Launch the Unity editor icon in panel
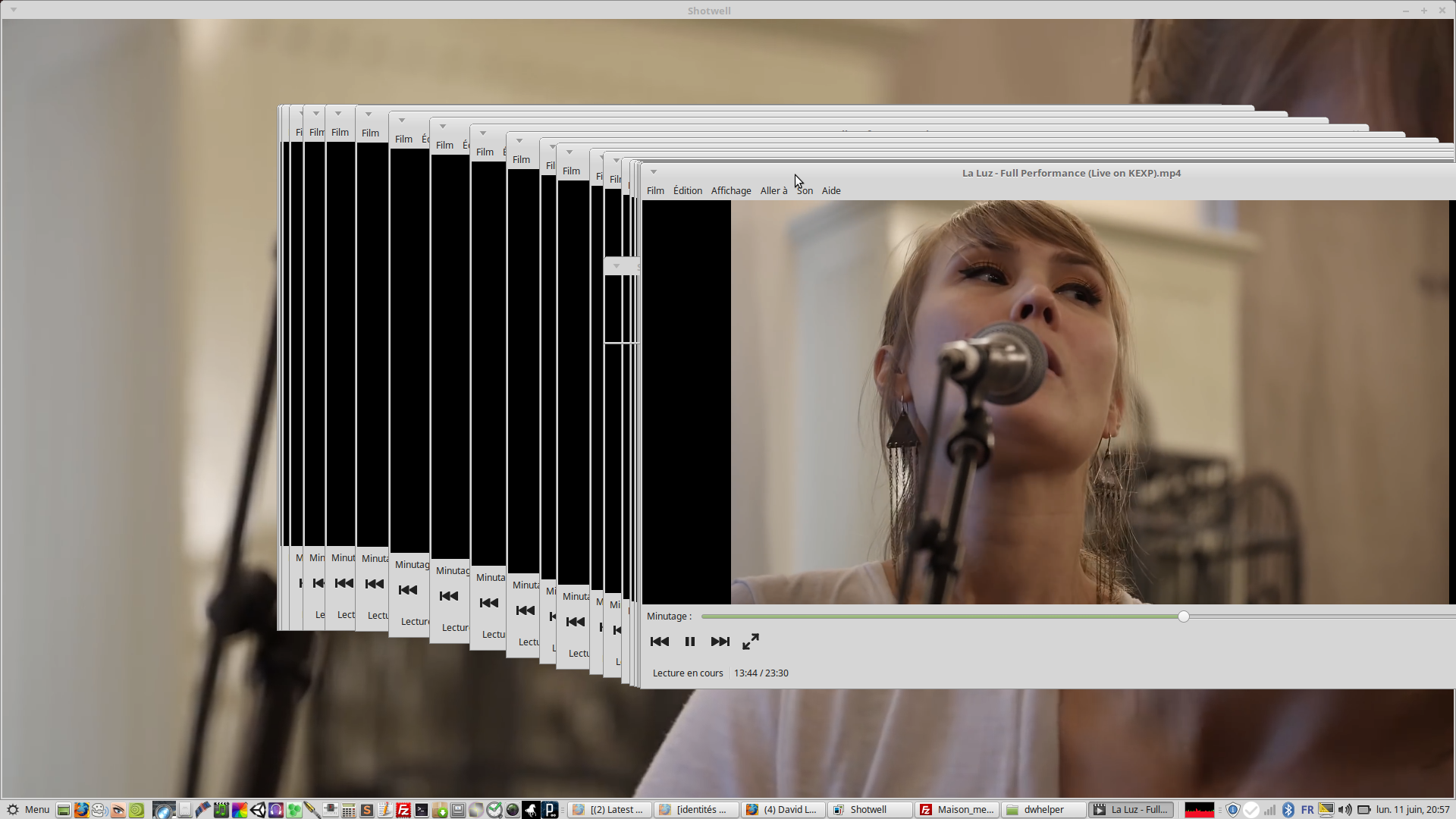The image size is (1456, 819). click(x=258, y=810)
